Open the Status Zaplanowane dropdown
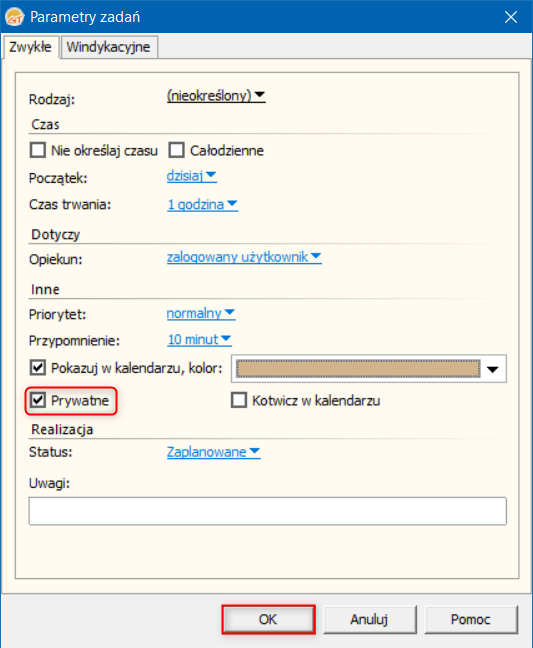The height and width of the screenshot is (648, 533). click(214, 452)
